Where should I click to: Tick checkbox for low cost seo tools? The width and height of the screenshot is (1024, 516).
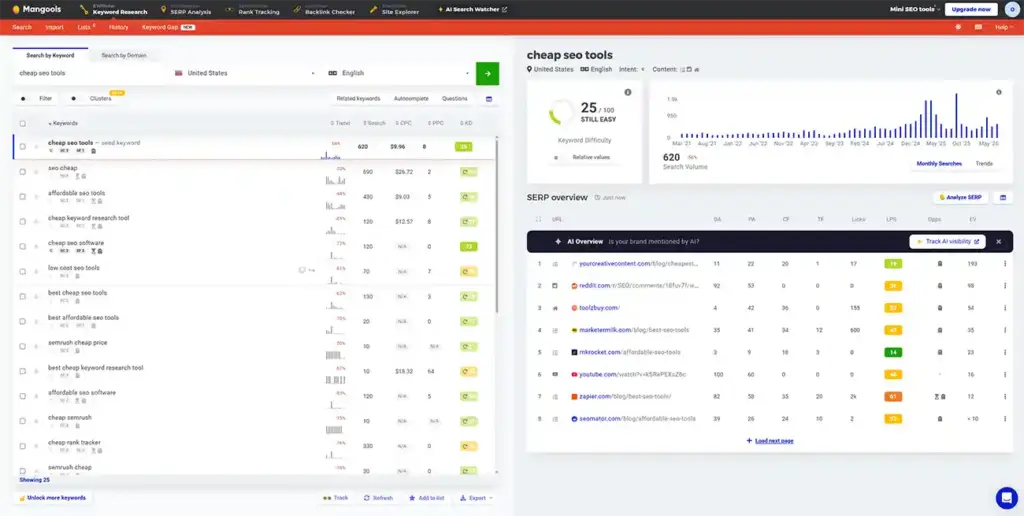23,271
